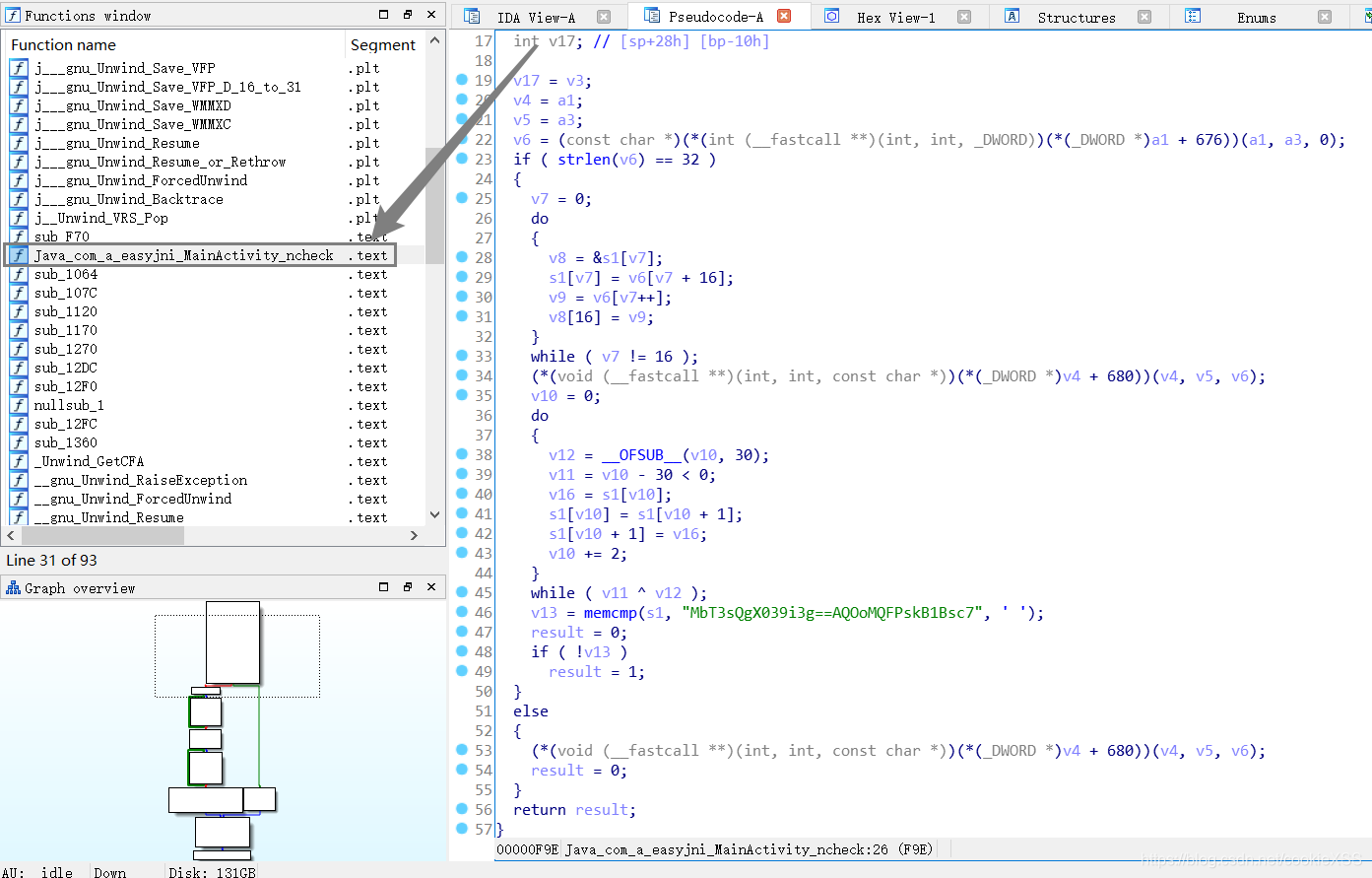Click the Graph overview title icon

(x=13, y=587)
